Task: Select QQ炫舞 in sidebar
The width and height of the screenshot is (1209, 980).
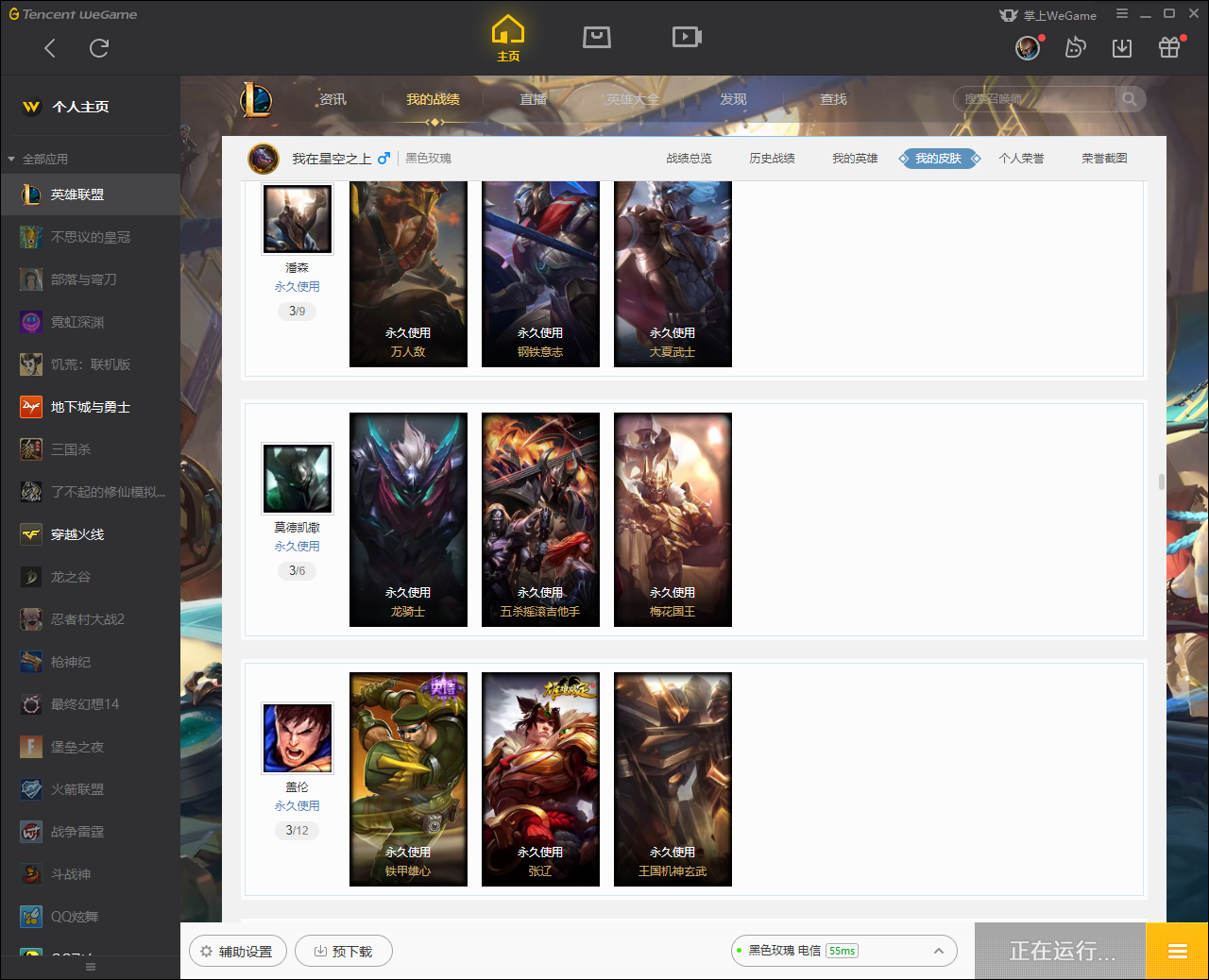Action: point(90,917)
